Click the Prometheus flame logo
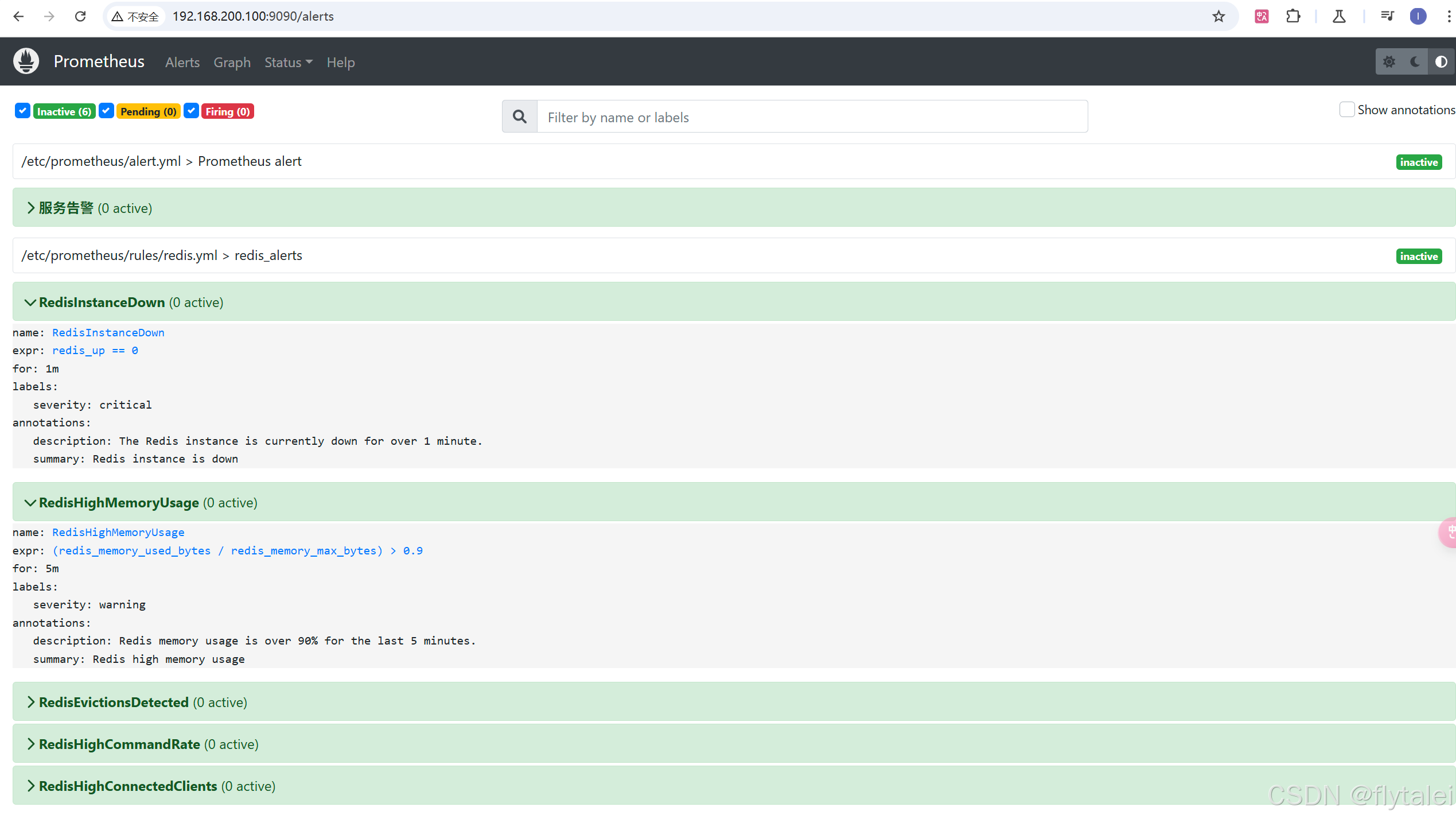Viewport: 1456px width, 819px height. coord(26,61)
